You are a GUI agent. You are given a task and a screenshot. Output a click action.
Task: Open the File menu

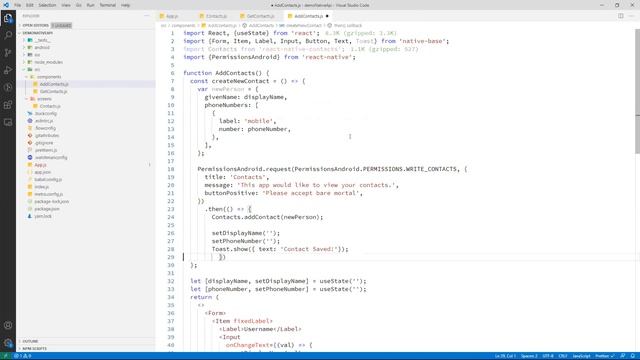(18, 5)
